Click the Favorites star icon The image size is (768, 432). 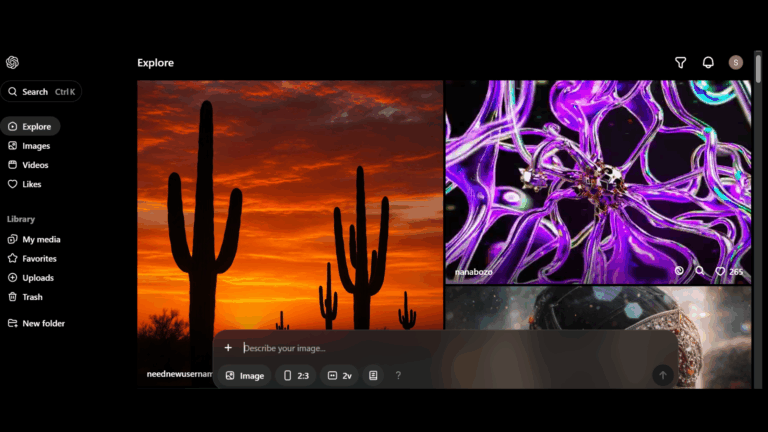pyautogui.click(x=12, y=258)
